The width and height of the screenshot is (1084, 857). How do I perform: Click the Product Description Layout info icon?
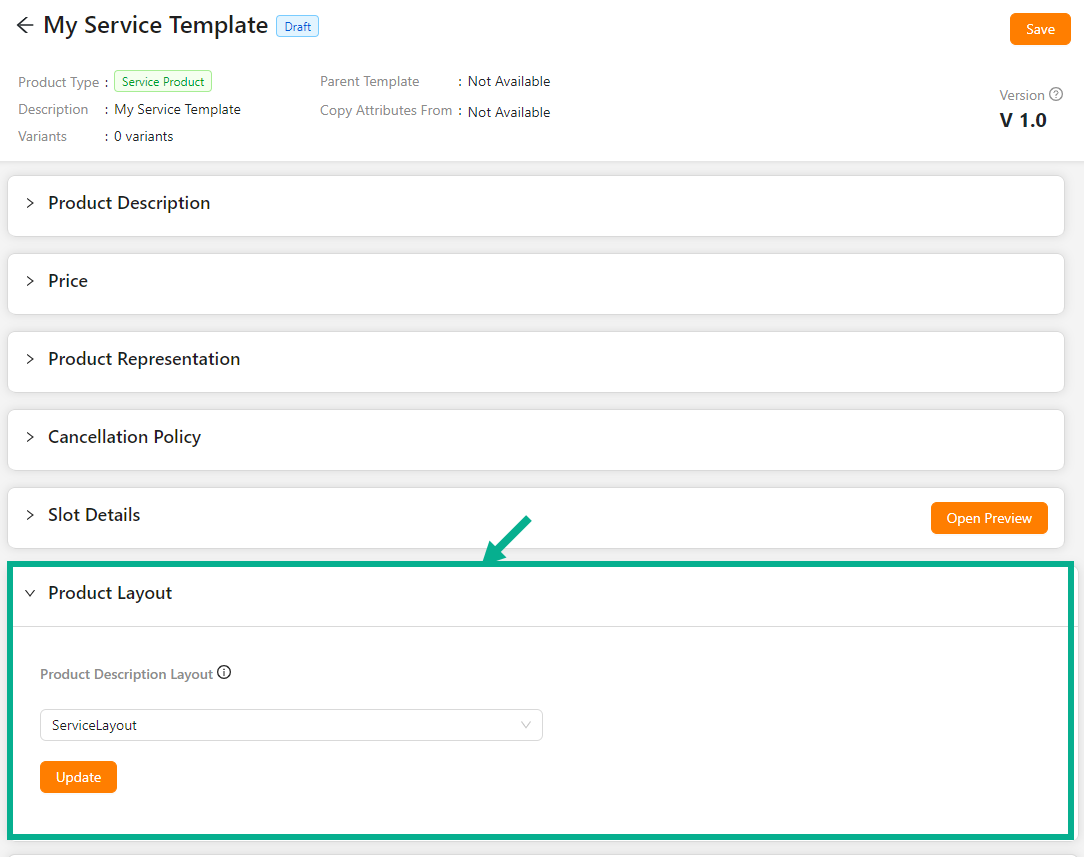pos(224,673)
